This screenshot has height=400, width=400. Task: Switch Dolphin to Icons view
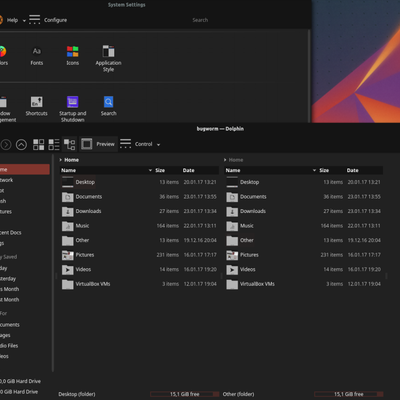click(x=38, y=145)
